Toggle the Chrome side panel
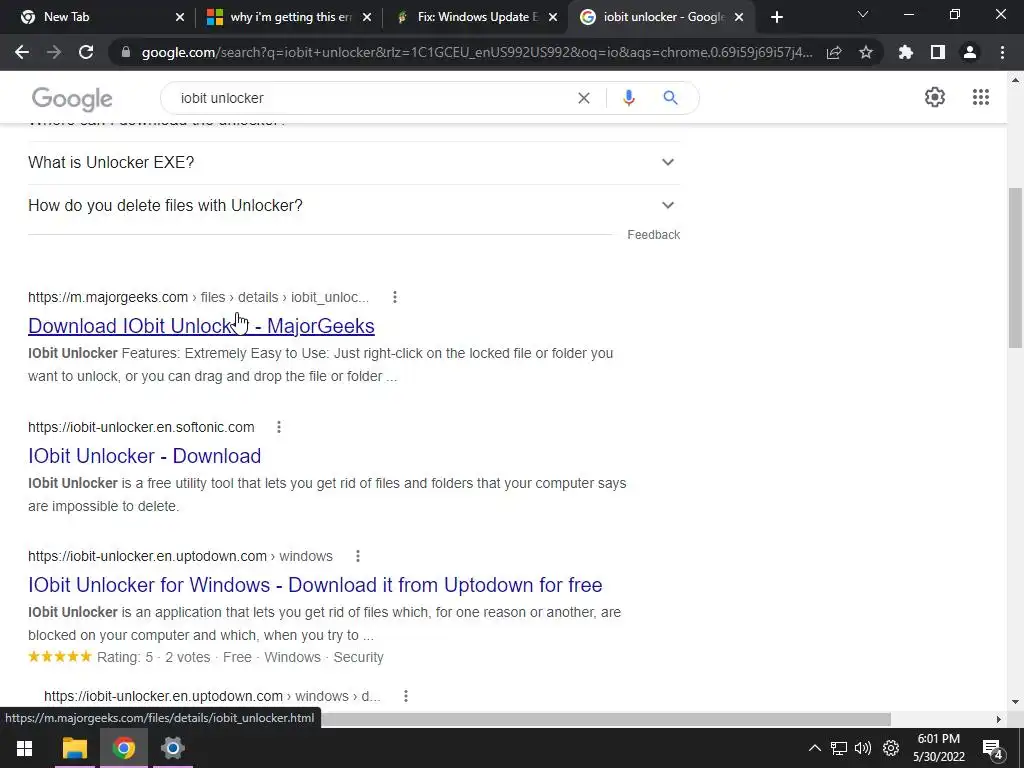Screen dimensions: 1024x768 click(x=938, y=52)
